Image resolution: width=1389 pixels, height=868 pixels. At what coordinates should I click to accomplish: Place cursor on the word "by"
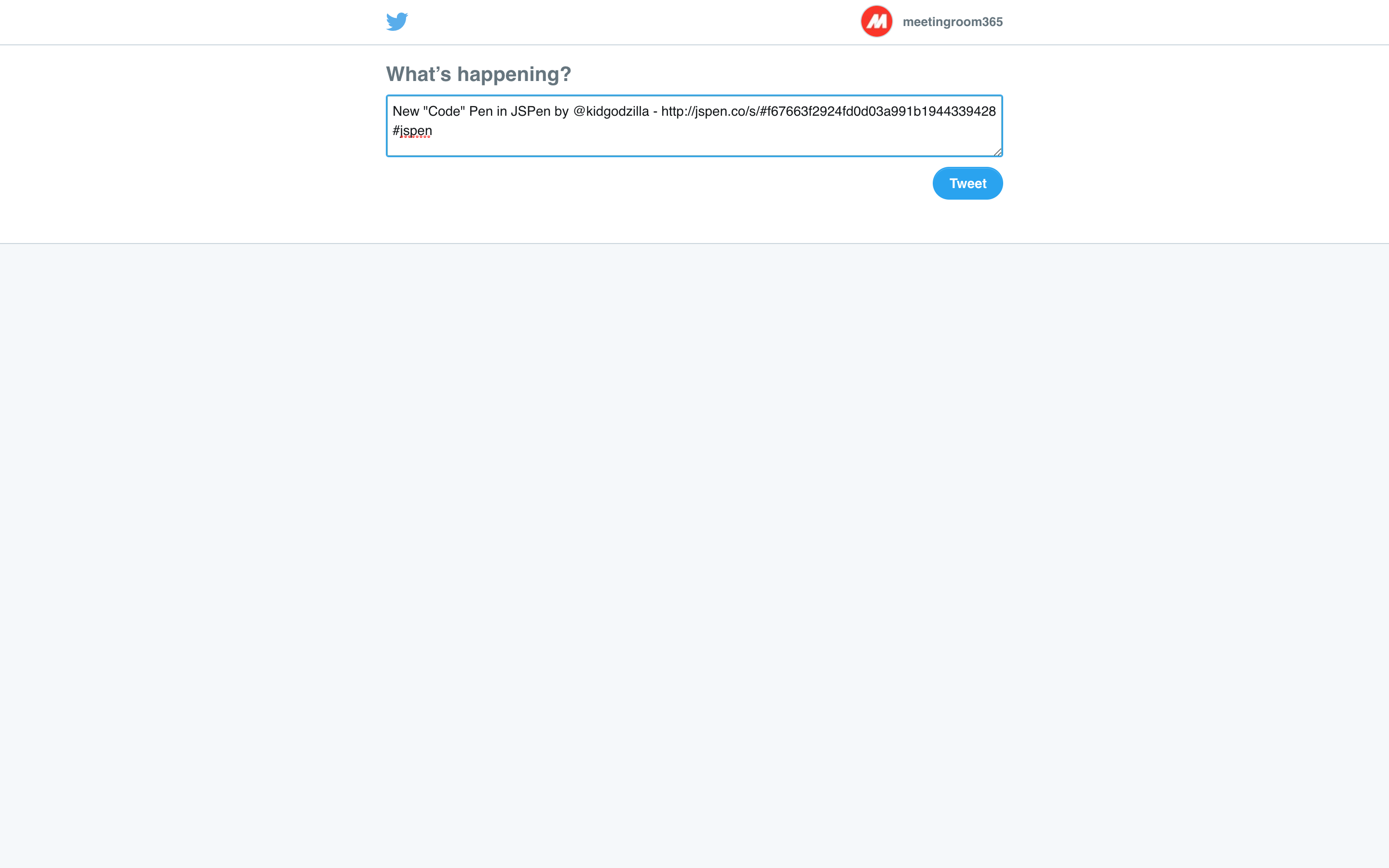click(x=561, y=111)
